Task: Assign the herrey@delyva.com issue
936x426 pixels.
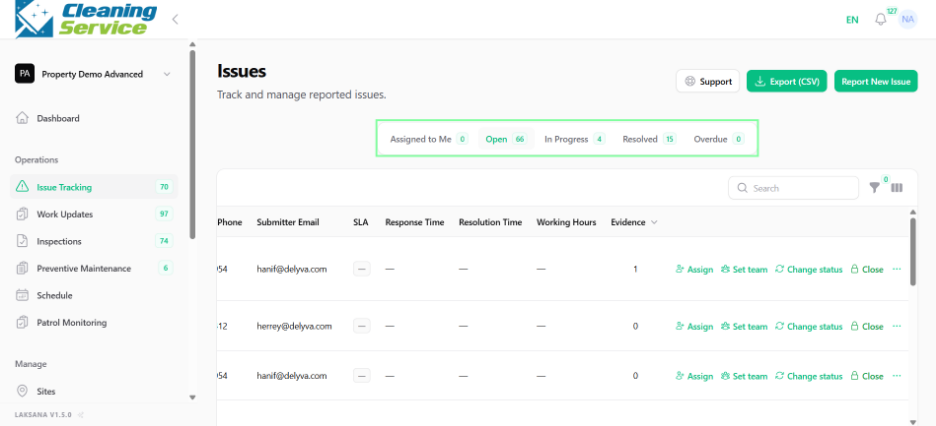Action: [694, 326]
